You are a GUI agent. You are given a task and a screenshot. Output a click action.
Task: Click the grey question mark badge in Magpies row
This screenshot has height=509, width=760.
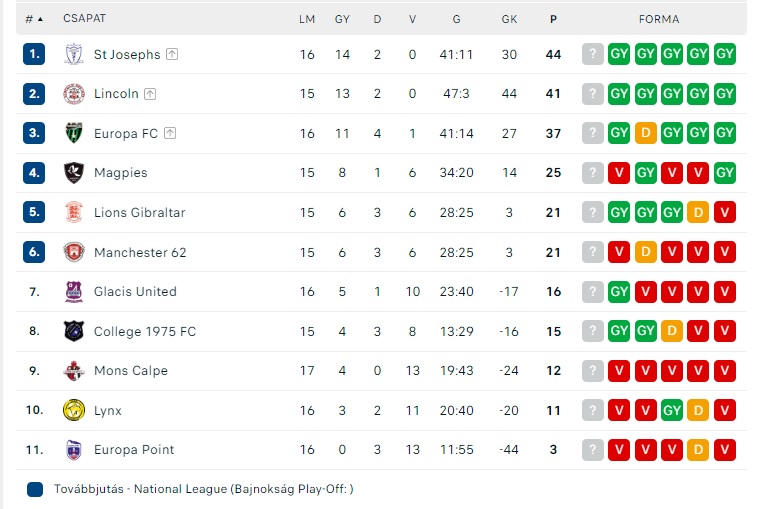pyautogui.click(x=592, y=173)
